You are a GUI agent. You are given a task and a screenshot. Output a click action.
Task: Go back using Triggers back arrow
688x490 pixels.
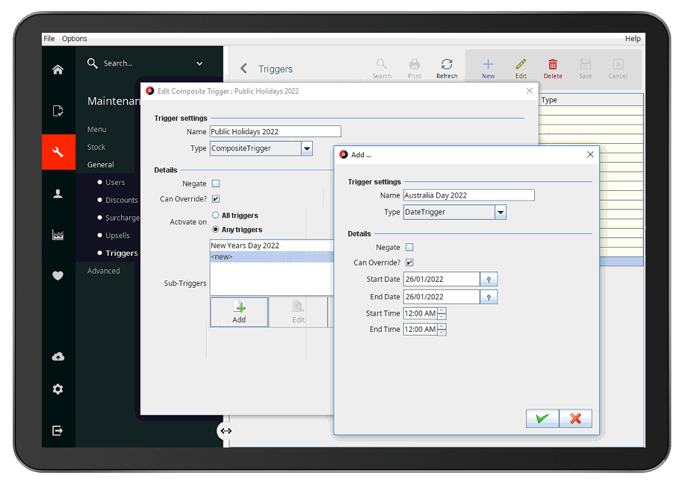244,68
